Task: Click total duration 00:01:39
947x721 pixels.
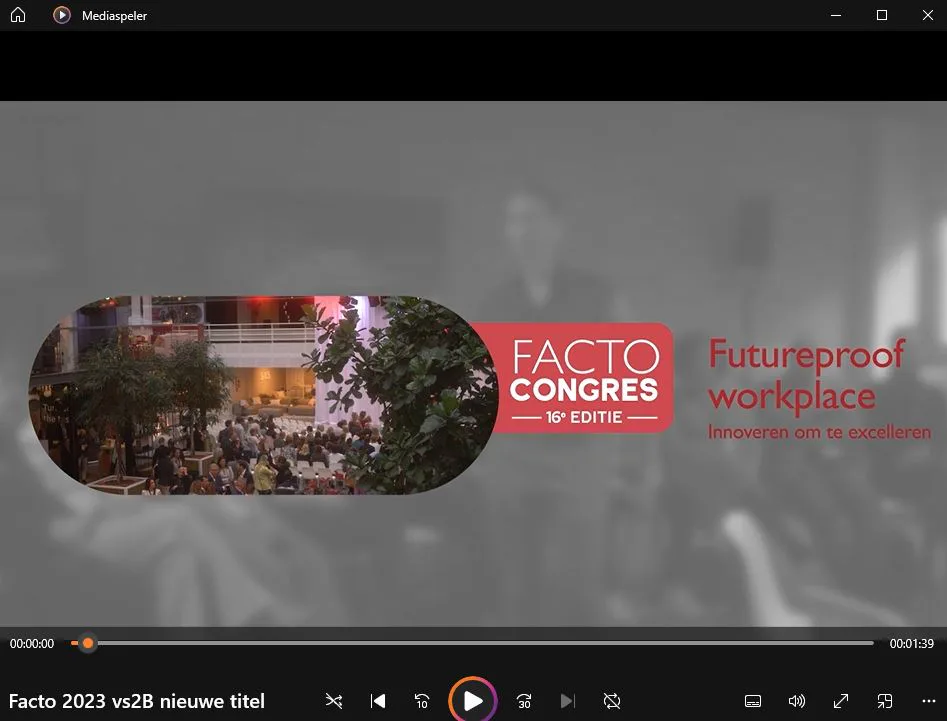Action: (911, 644)
